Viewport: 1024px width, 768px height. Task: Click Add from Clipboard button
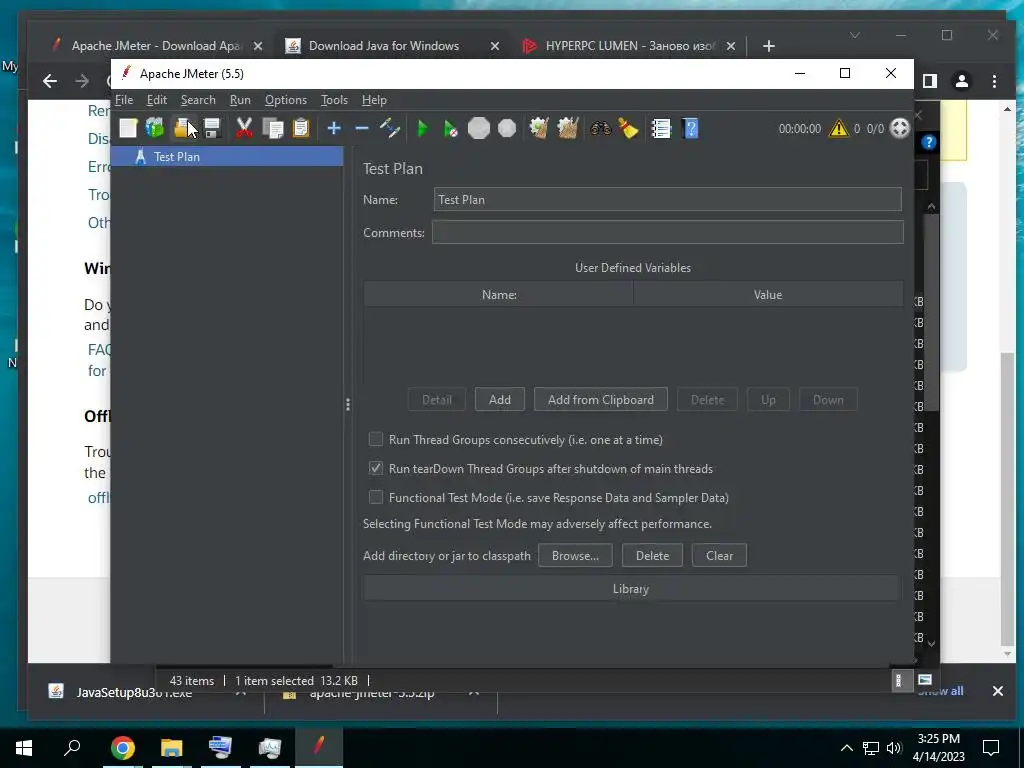[601, 400]
